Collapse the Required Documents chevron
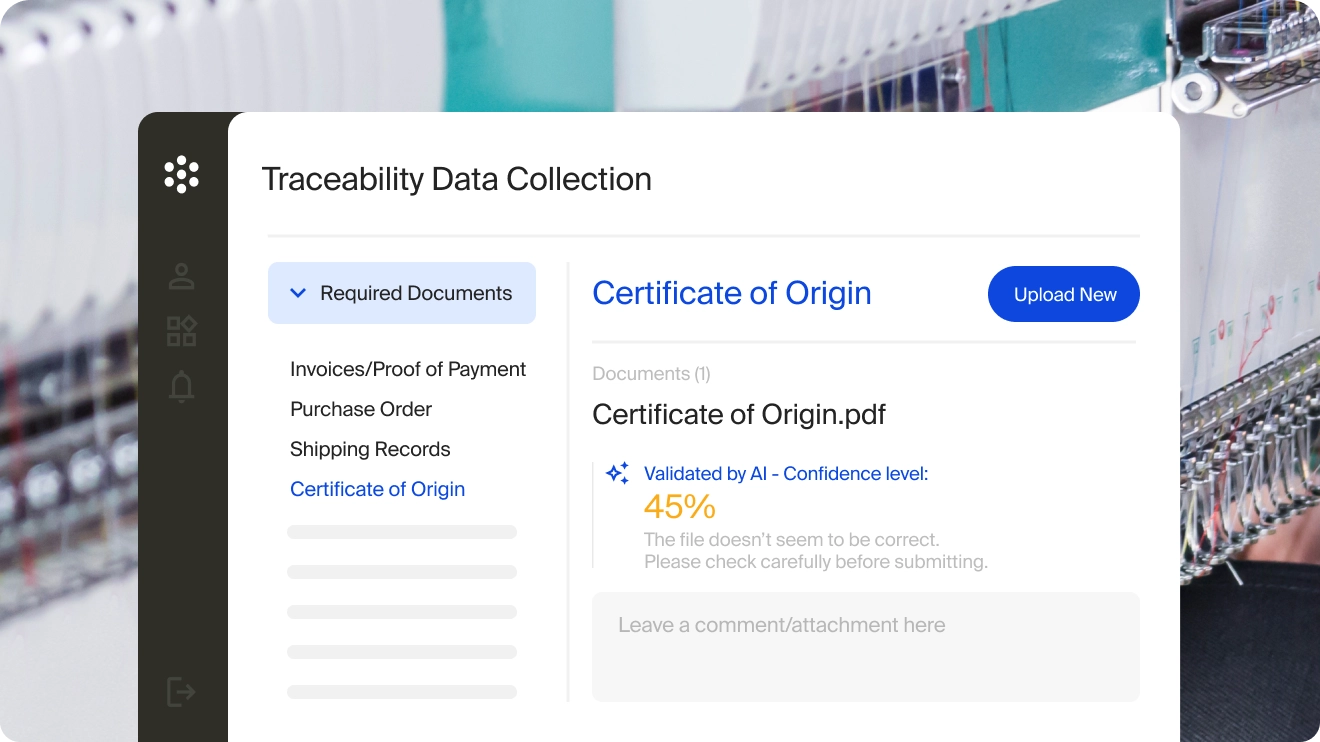Viewport: 1320px width, 742px height. 297,293
